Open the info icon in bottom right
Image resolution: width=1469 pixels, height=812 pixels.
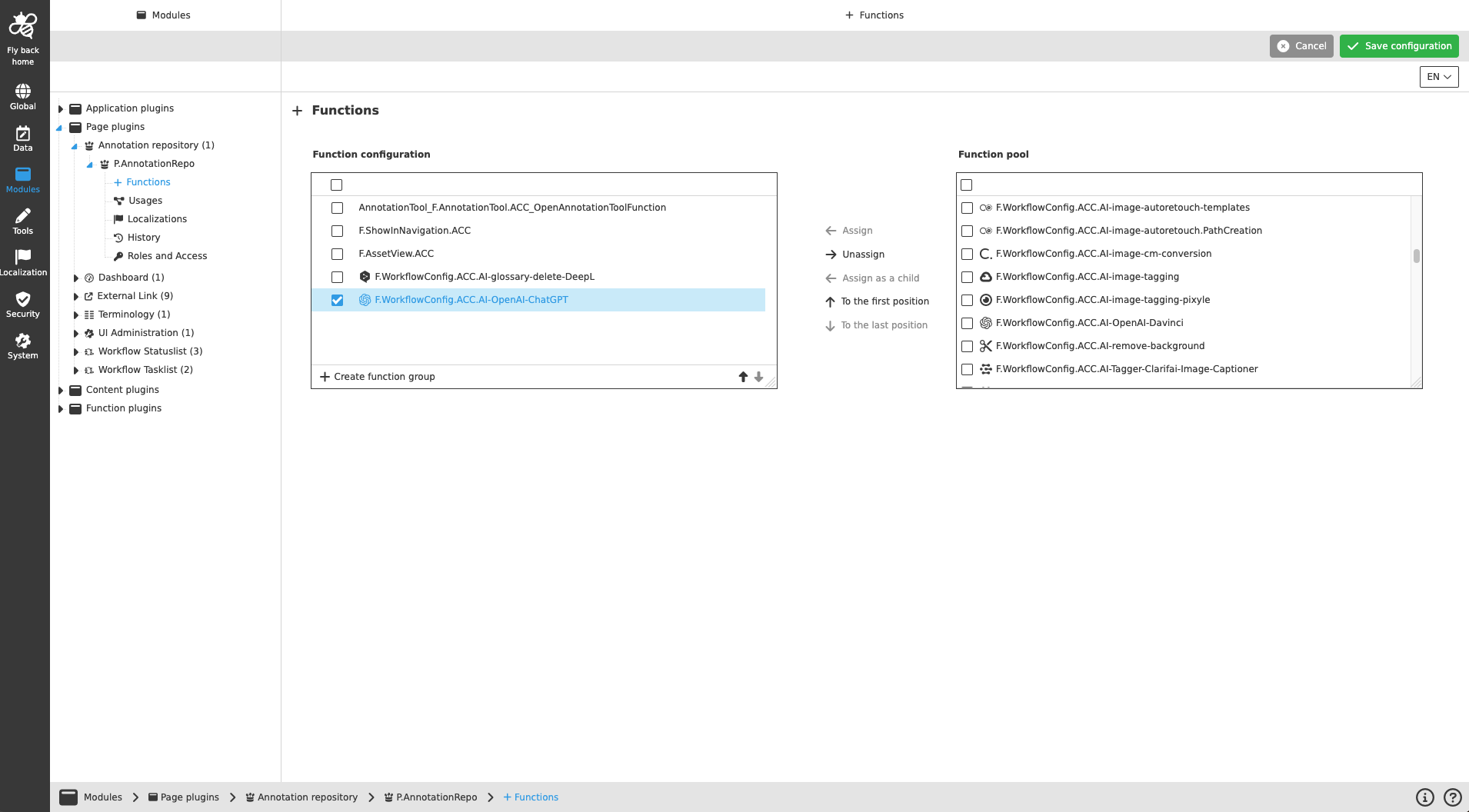tap(1425, 797)
